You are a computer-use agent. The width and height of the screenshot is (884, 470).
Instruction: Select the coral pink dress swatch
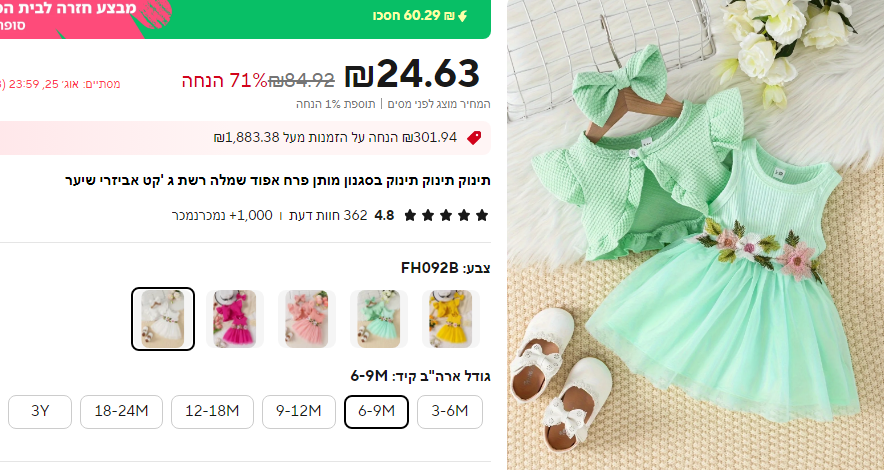click(307, 319)
